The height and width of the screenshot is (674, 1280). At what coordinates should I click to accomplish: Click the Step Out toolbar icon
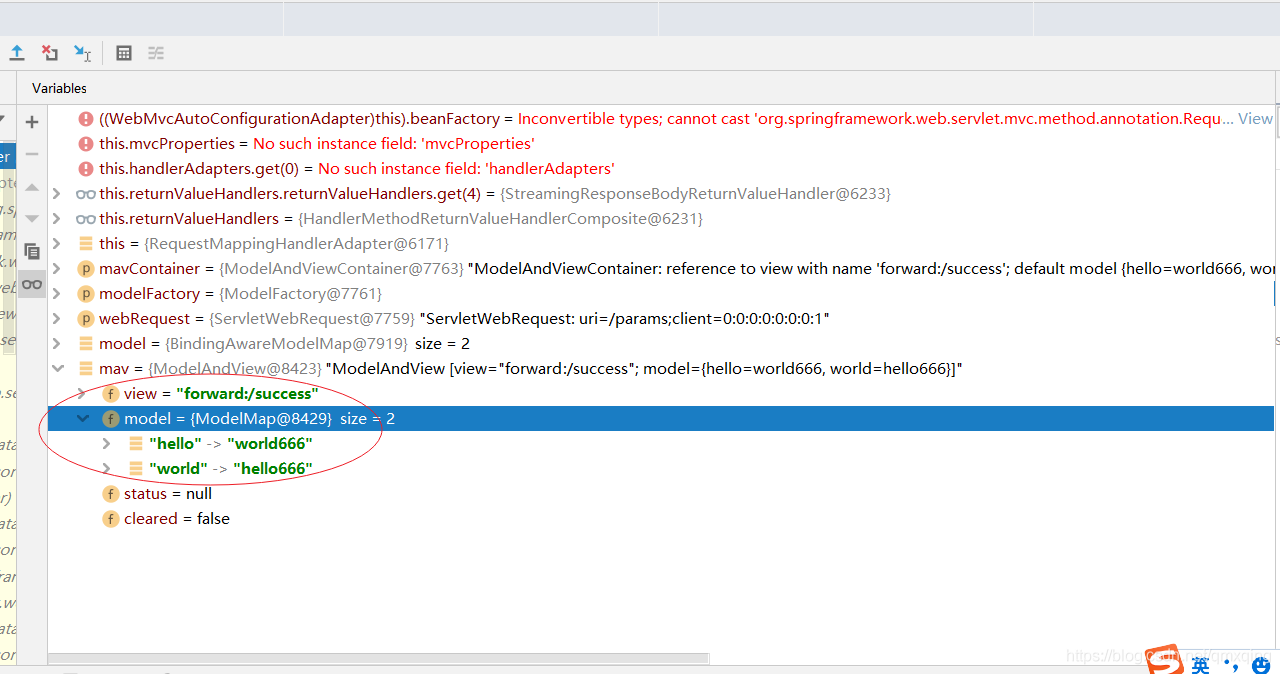click(17, 53)
